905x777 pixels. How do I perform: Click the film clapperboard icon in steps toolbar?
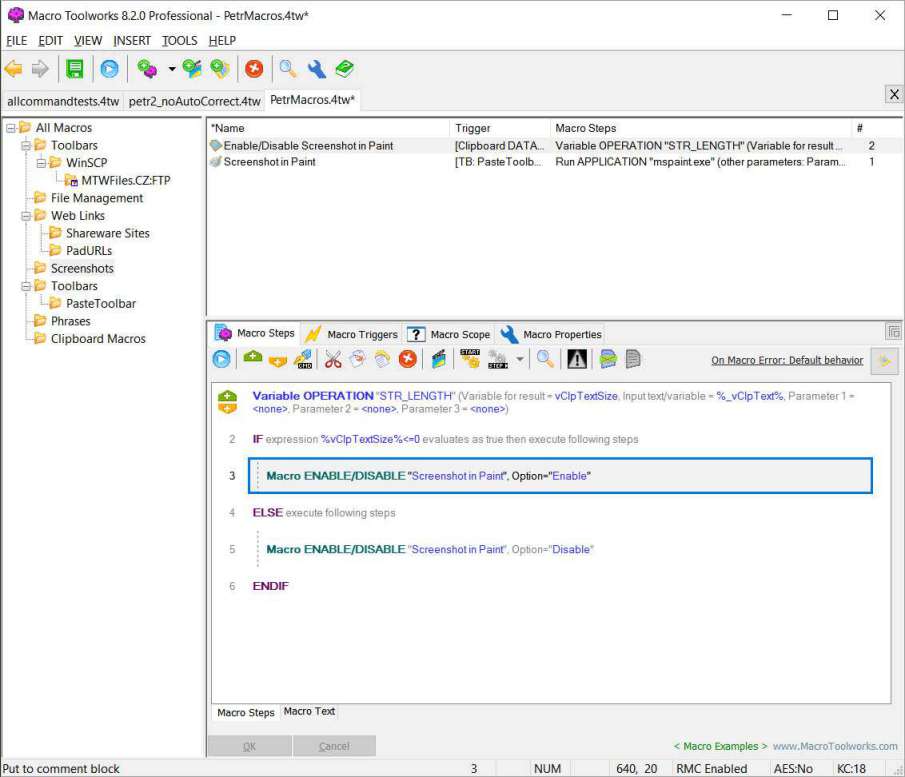coord(438,359)
